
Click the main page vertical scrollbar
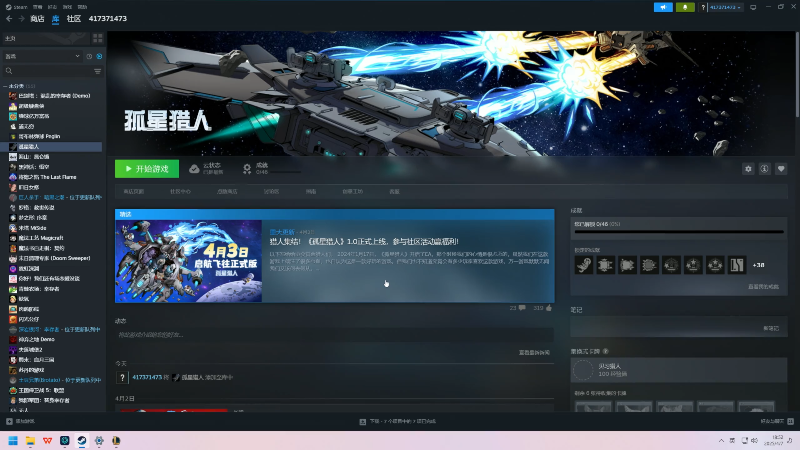point(797,74)
